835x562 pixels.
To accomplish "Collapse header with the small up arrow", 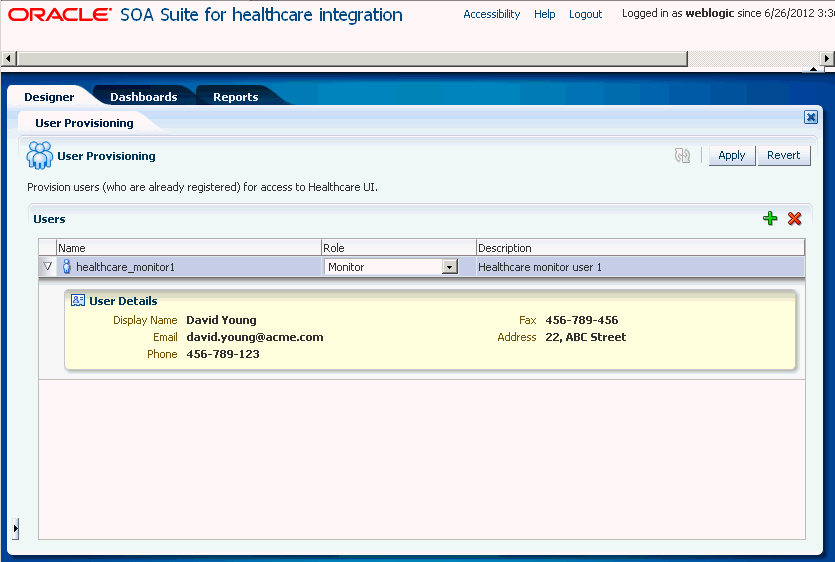I will tap(813, 69).
